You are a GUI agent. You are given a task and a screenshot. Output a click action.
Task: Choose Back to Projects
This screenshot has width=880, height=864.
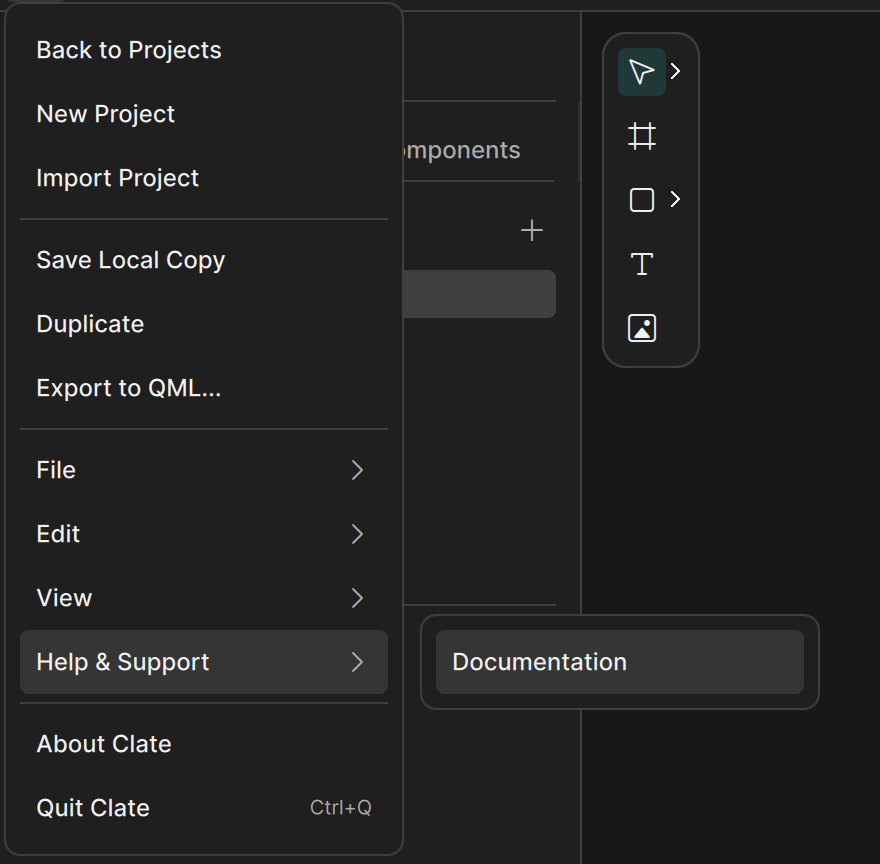[x=204, y=50]
